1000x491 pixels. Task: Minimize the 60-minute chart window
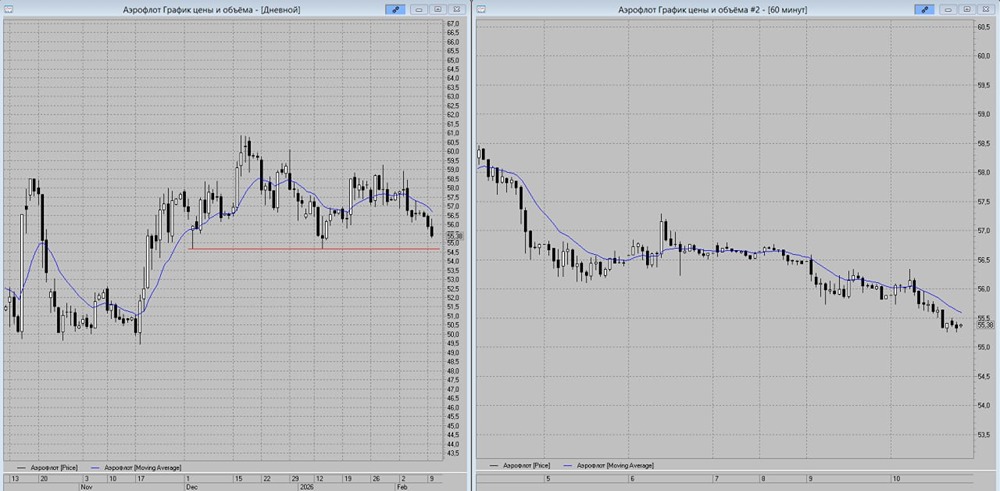[949, 10]
